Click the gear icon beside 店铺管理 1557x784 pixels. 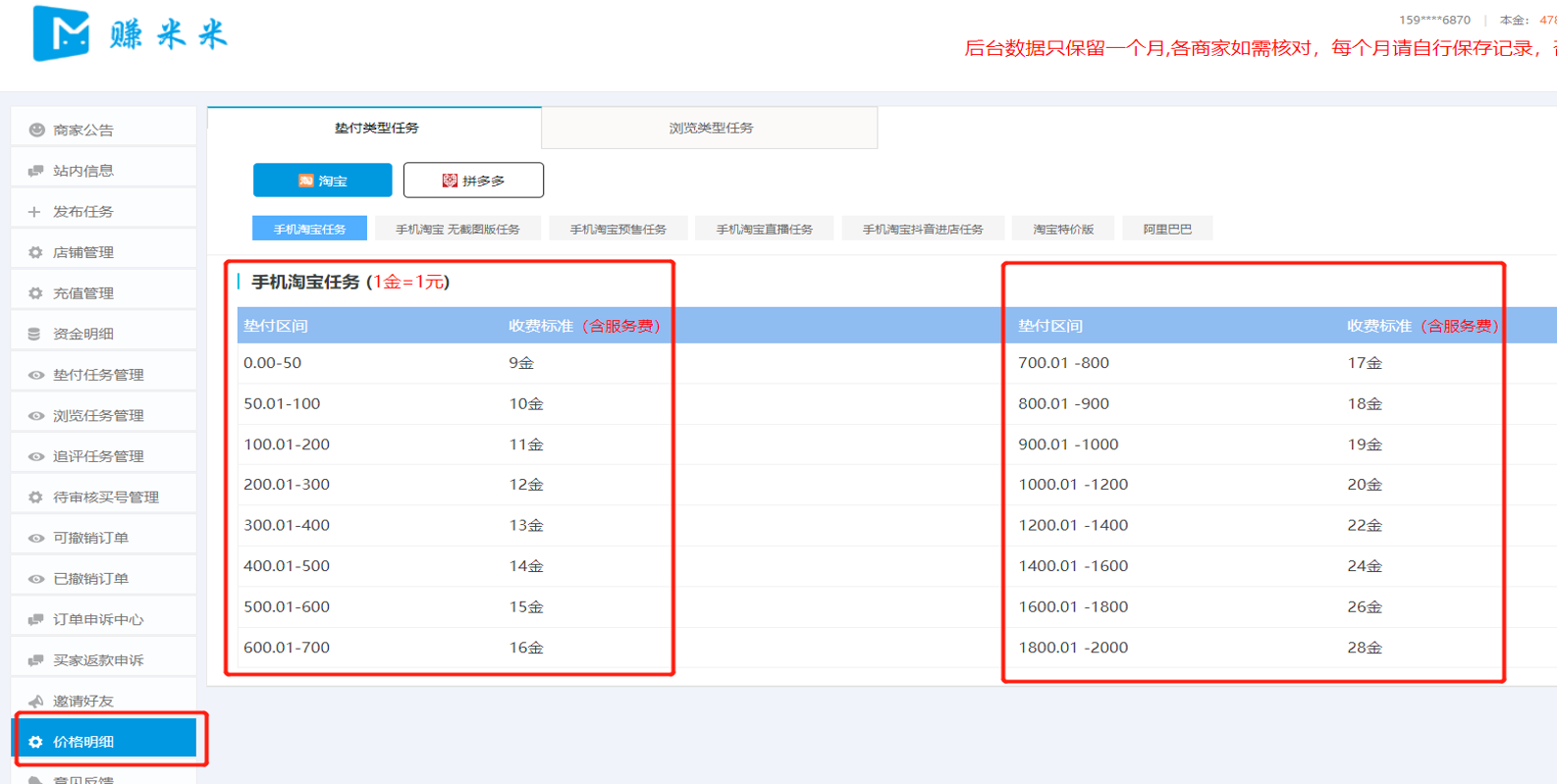[x=35, y=252]
